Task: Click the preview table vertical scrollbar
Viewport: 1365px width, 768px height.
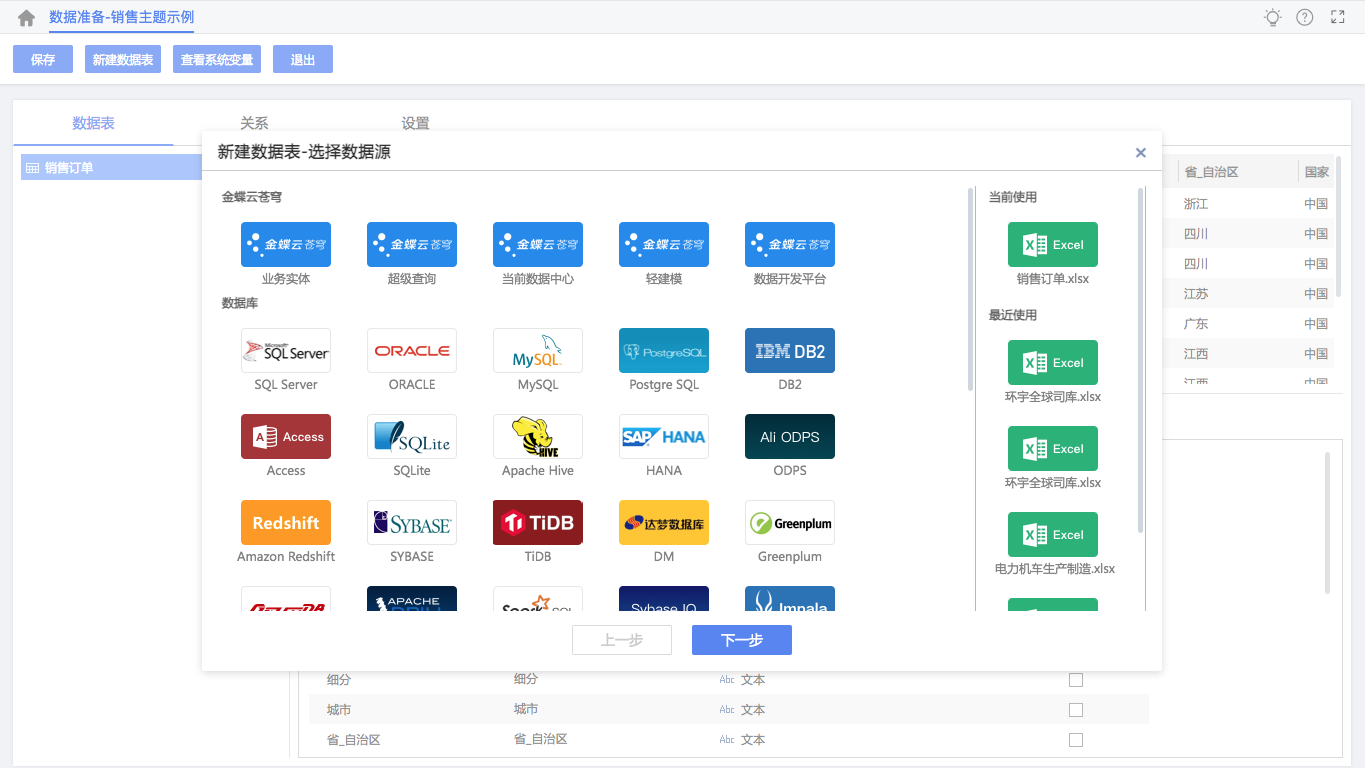Action: 1339,226
